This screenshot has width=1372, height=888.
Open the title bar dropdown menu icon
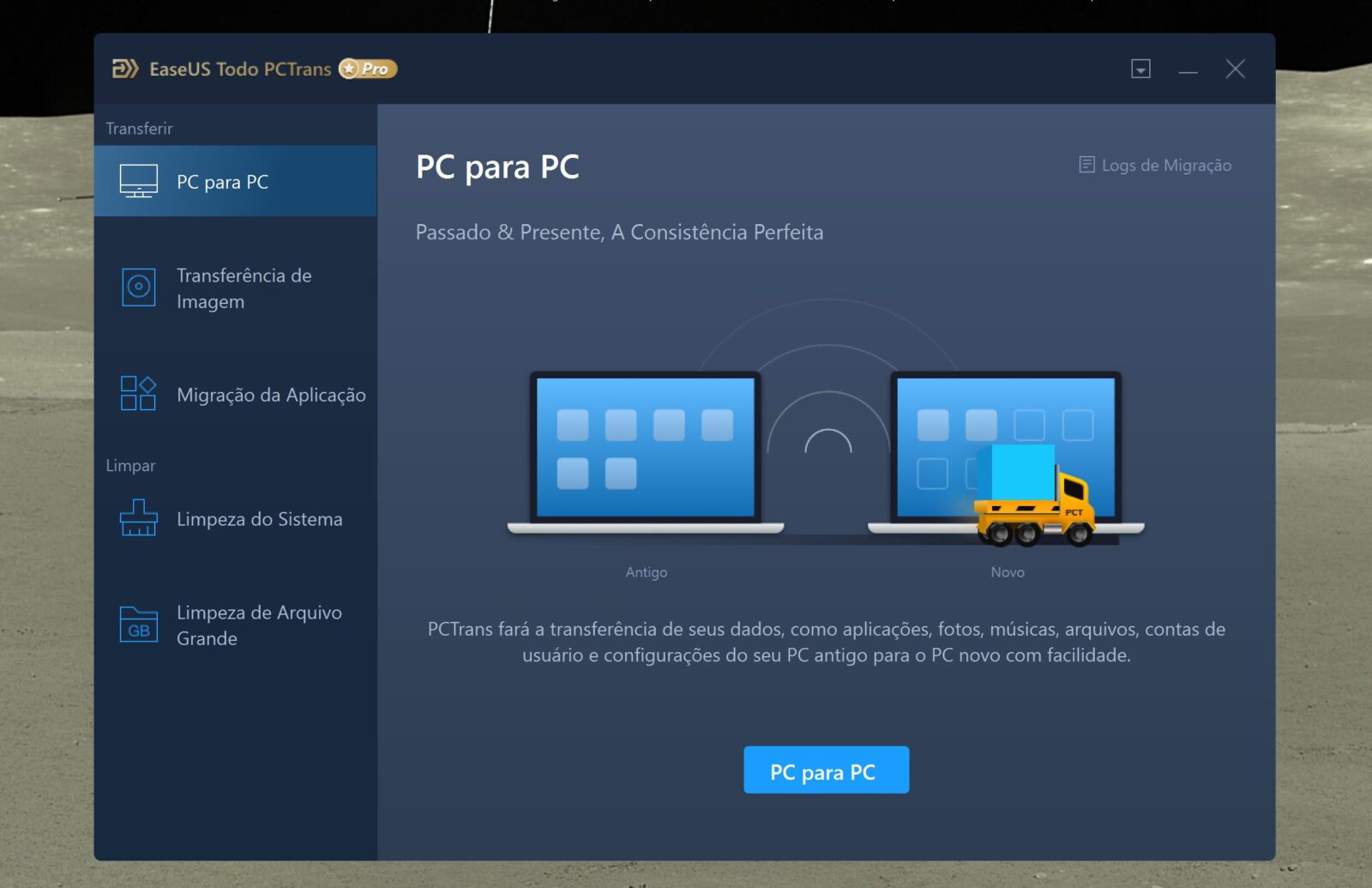click(1140, 69)
